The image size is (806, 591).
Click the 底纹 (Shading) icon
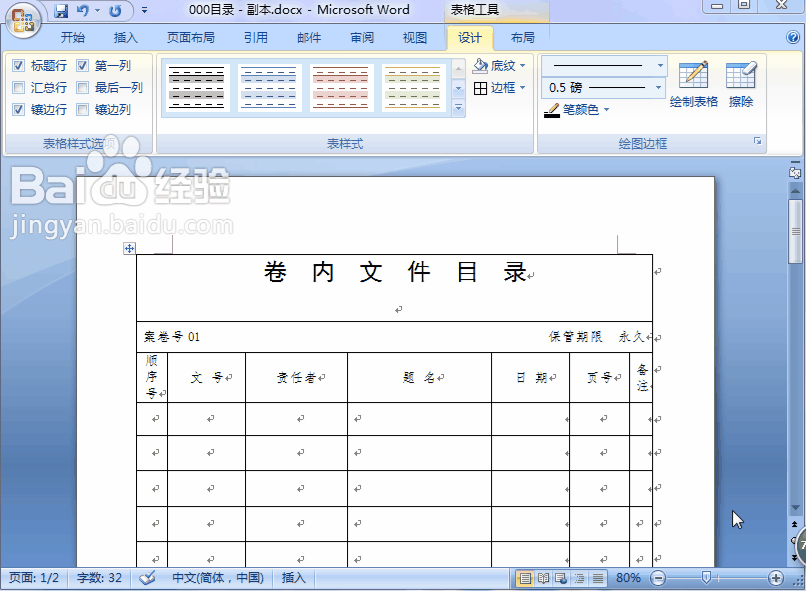[x=480, y=65]
